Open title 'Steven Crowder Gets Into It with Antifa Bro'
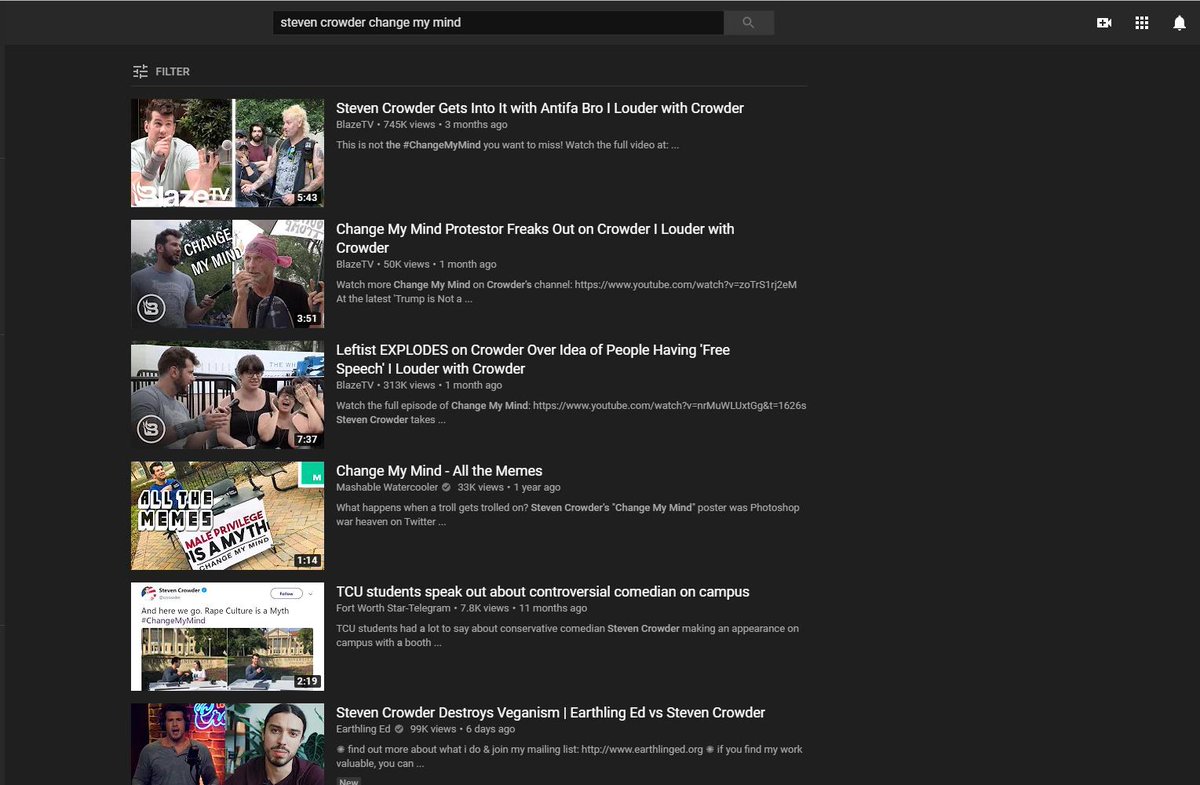This screenshot has width=1200, height=785. click(540, 108)
